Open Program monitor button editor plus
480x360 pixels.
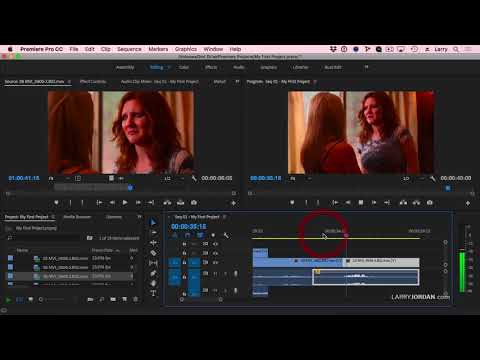(468, 203)
